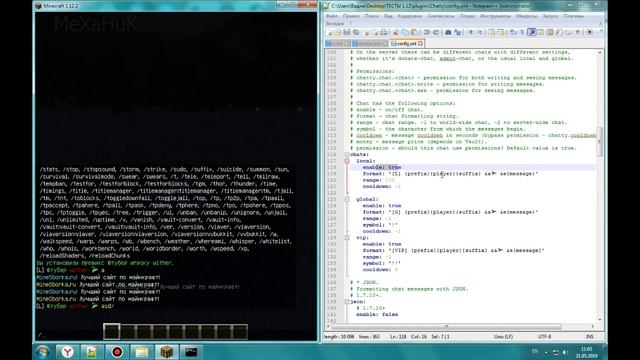Viewport: 640px width, 360px height.
Task: Close the config.yml tab with its red X
Action: coord(420,43)
